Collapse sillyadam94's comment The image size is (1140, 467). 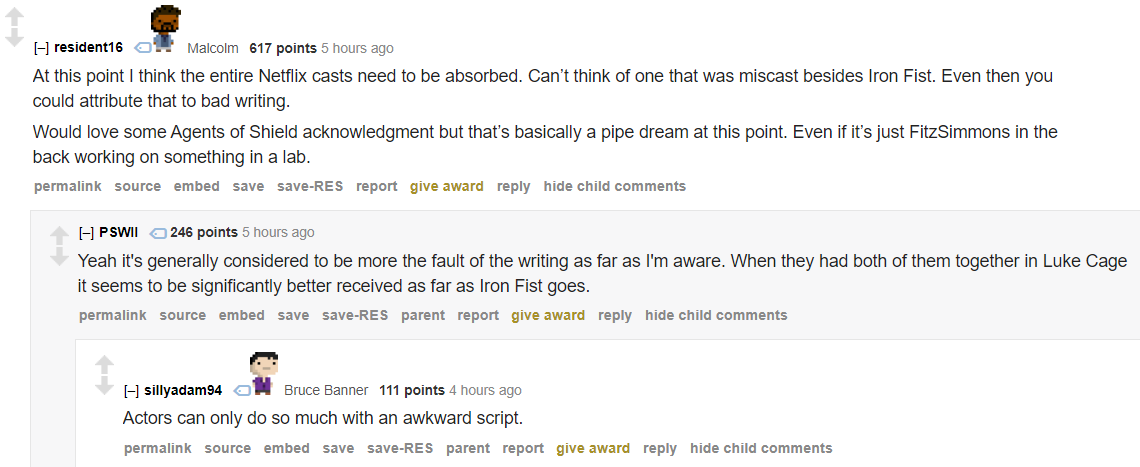click(x=132, y=391)
